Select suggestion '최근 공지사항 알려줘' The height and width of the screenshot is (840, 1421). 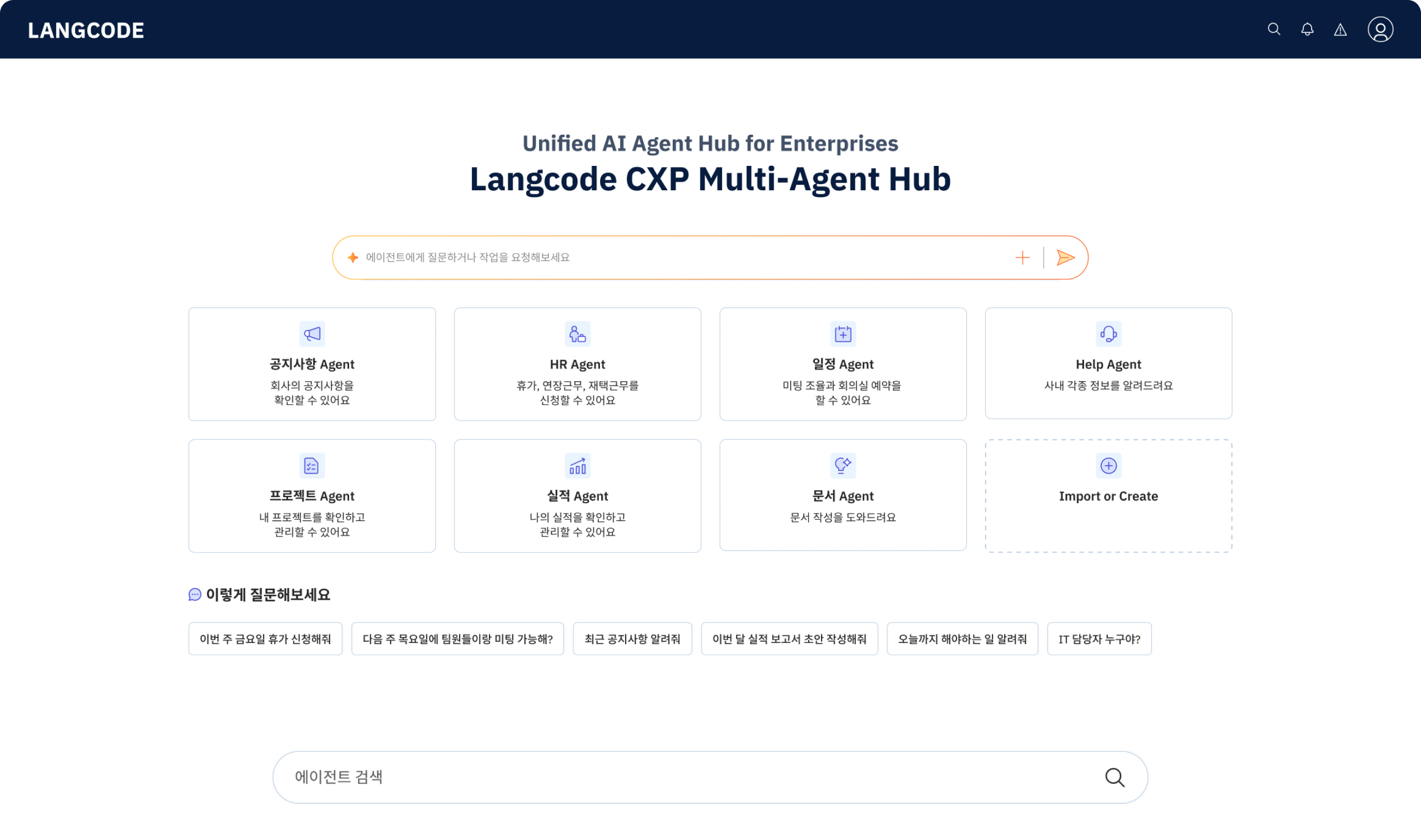632,639
